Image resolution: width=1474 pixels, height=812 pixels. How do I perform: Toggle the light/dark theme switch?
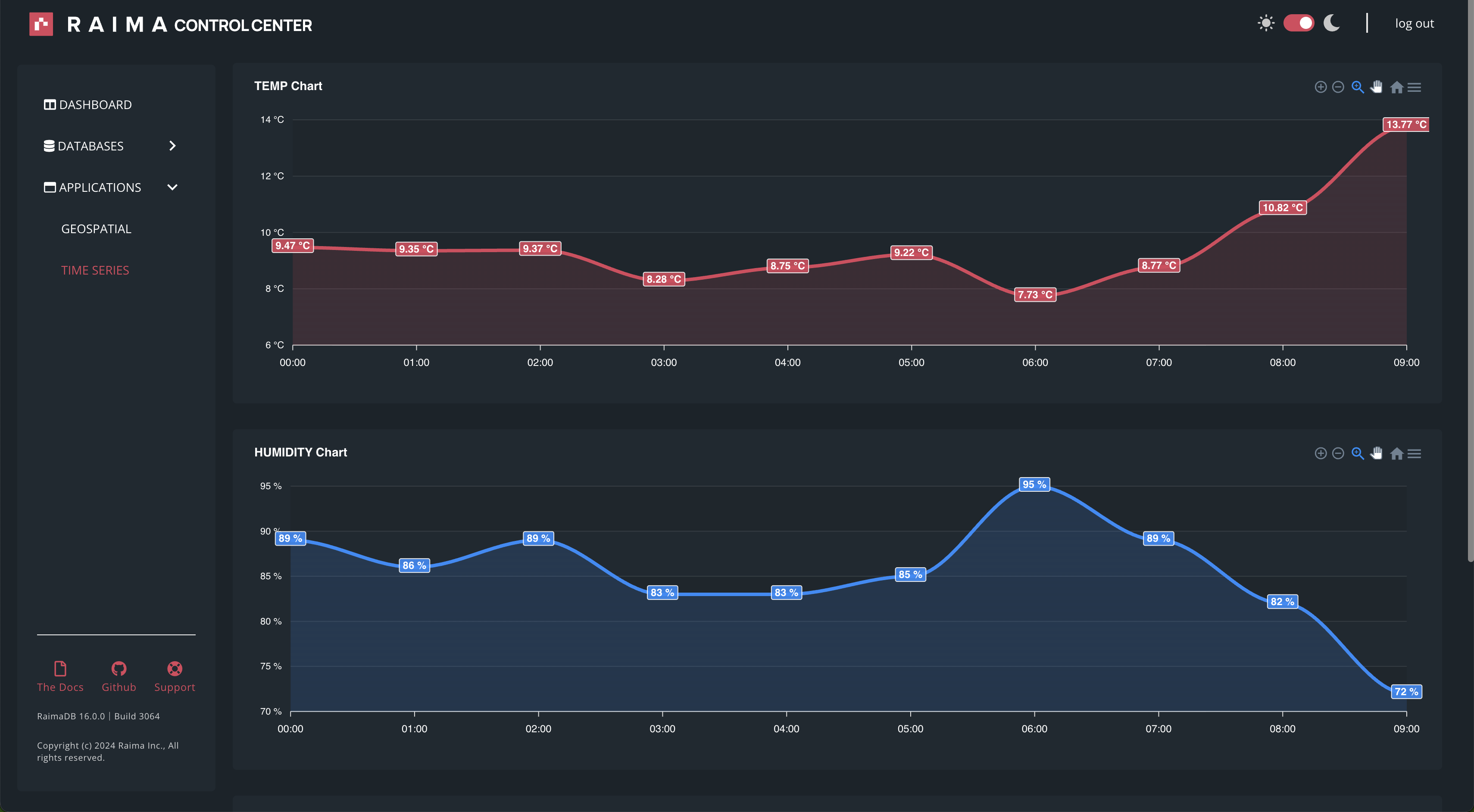click(1298, 23)
